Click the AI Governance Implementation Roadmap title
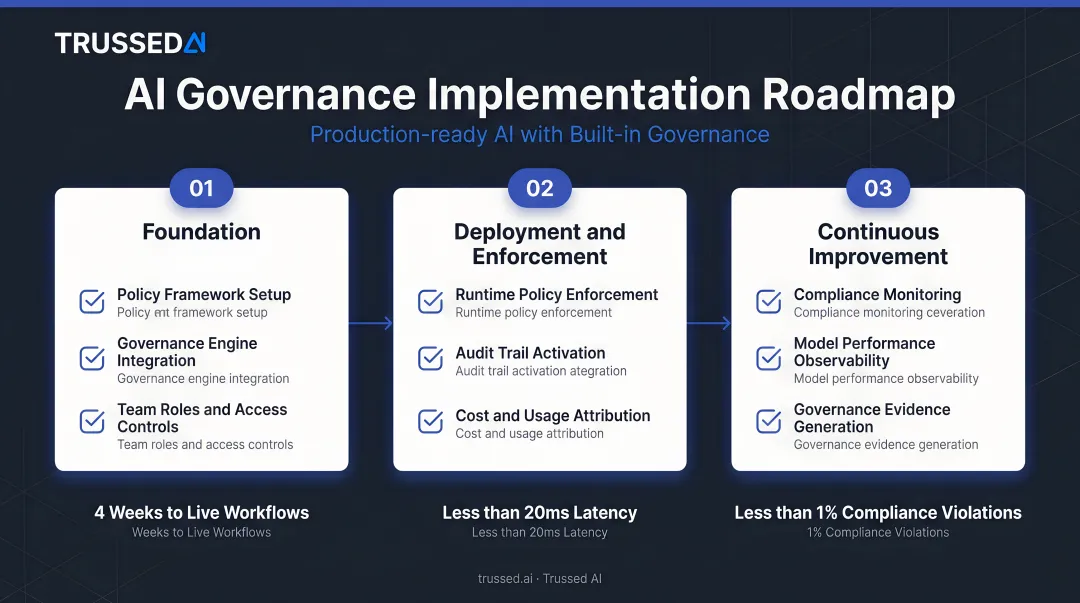The height and width of the screenshot is (603, 1080). click(540, 94)
